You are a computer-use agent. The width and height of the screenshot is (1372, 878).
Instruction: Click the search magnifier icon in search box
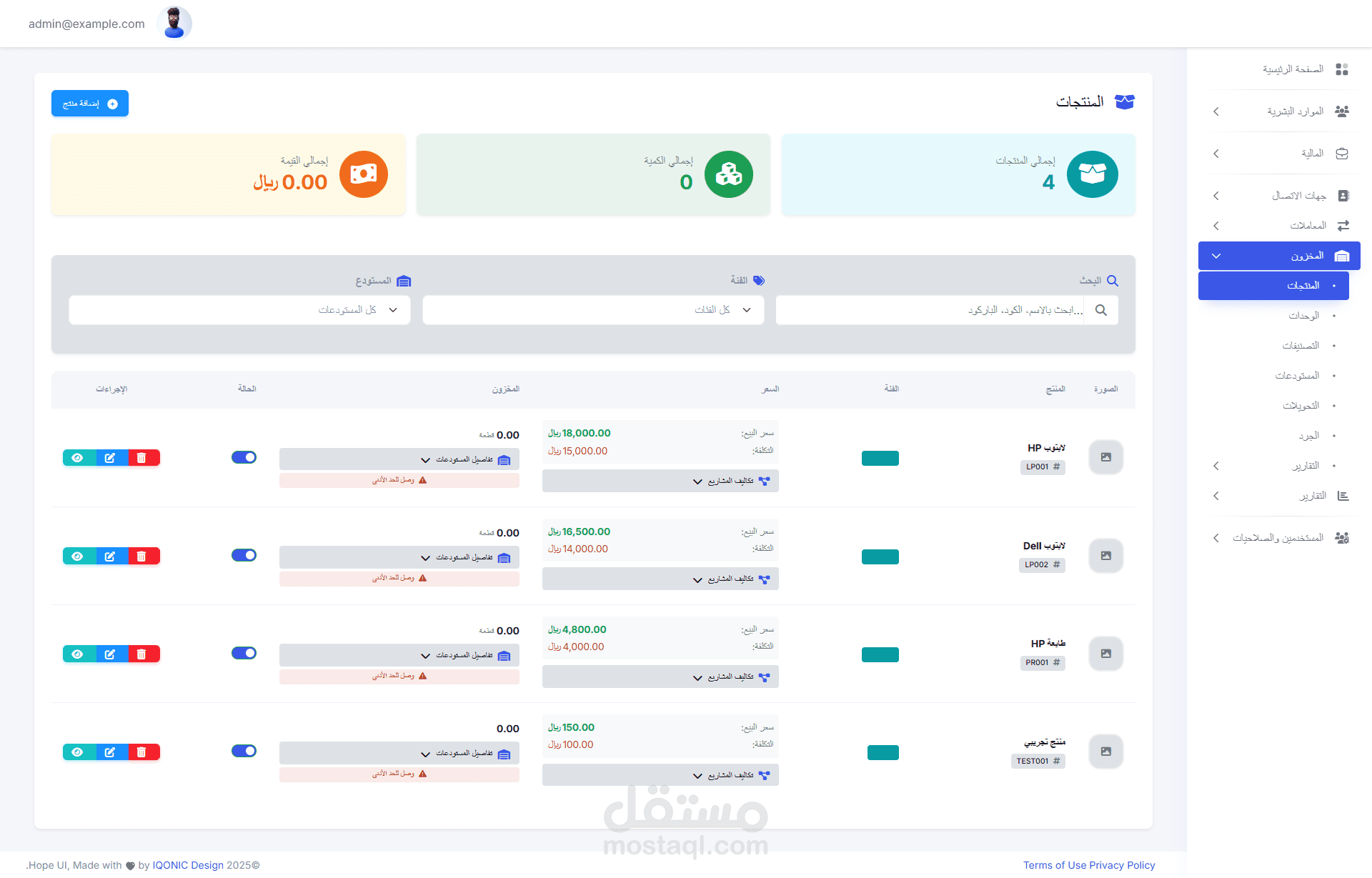pos(1100,311)
